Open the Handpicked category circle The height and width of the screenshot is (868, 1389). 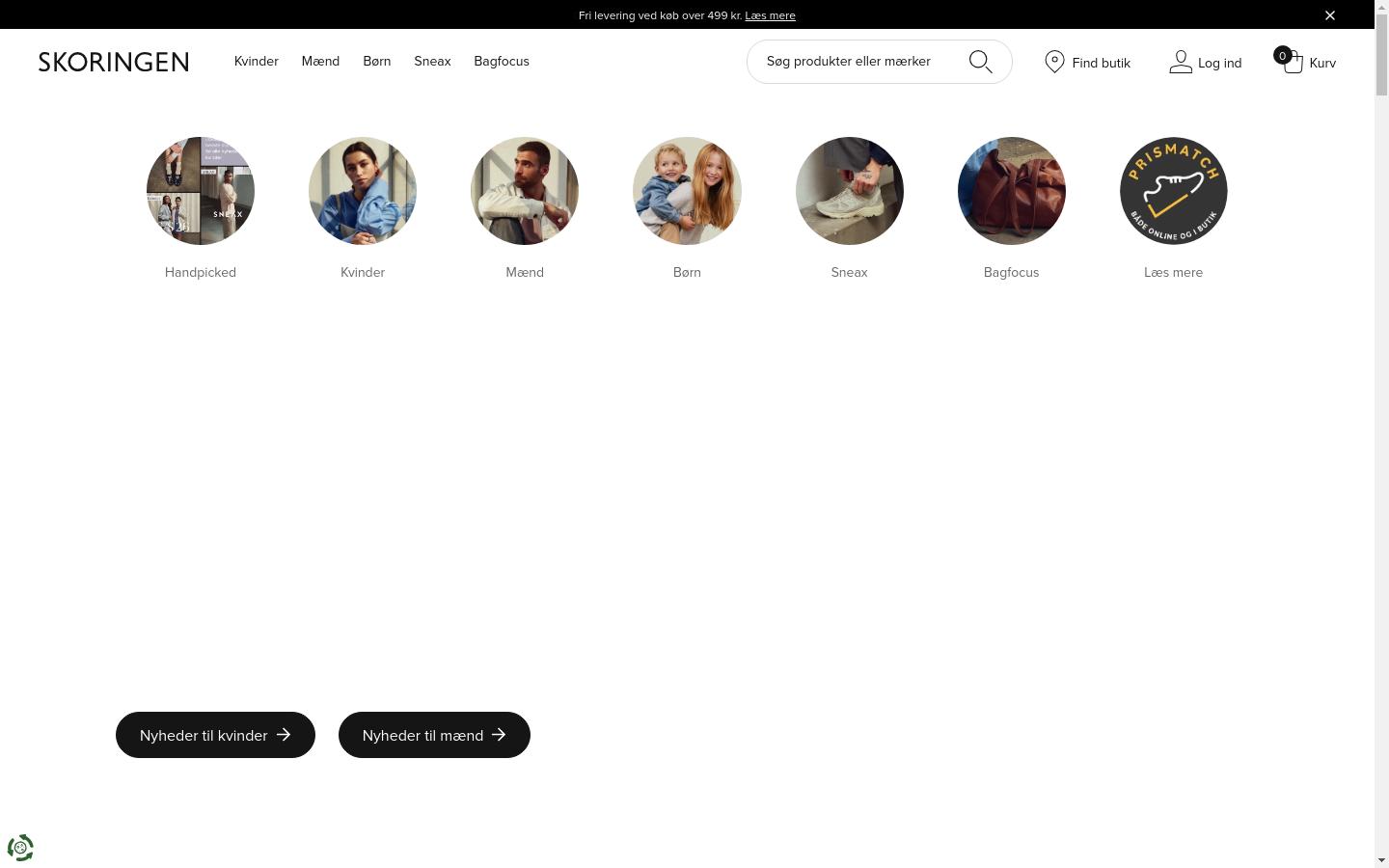pos(200,190)
